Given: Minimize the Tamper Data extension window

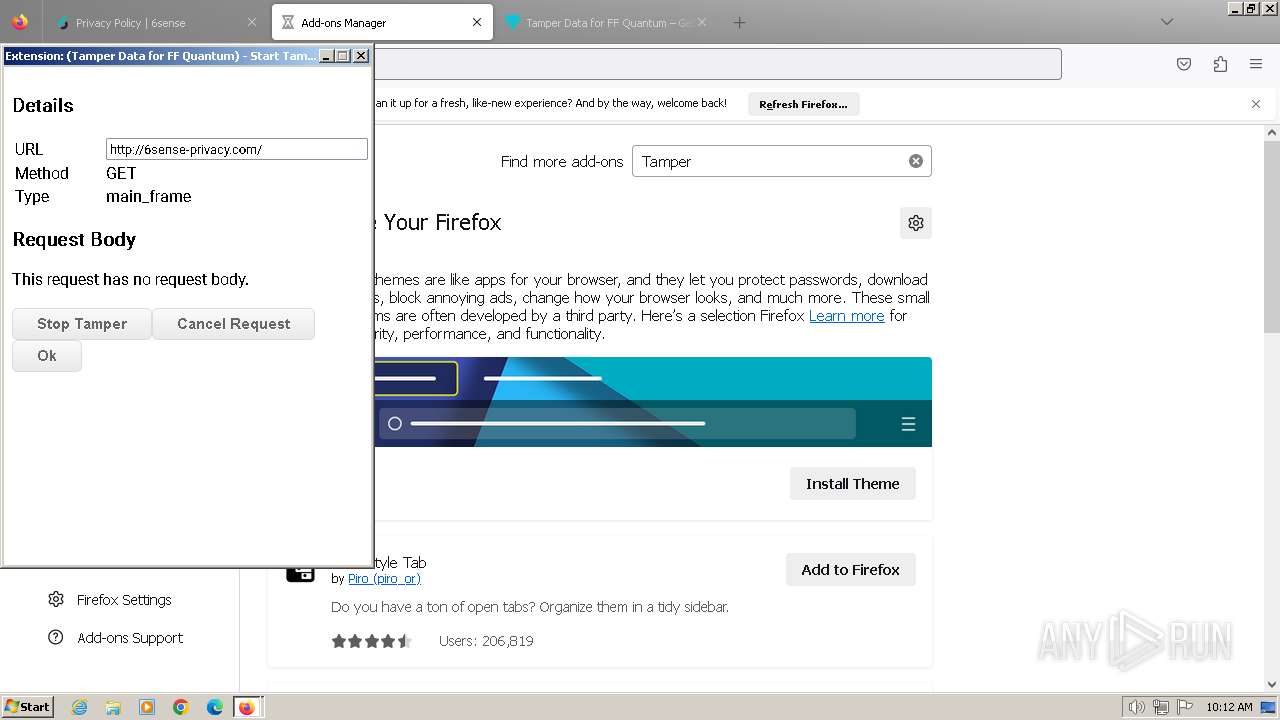Looking at the screenshot, I should [x=326, y=56].
